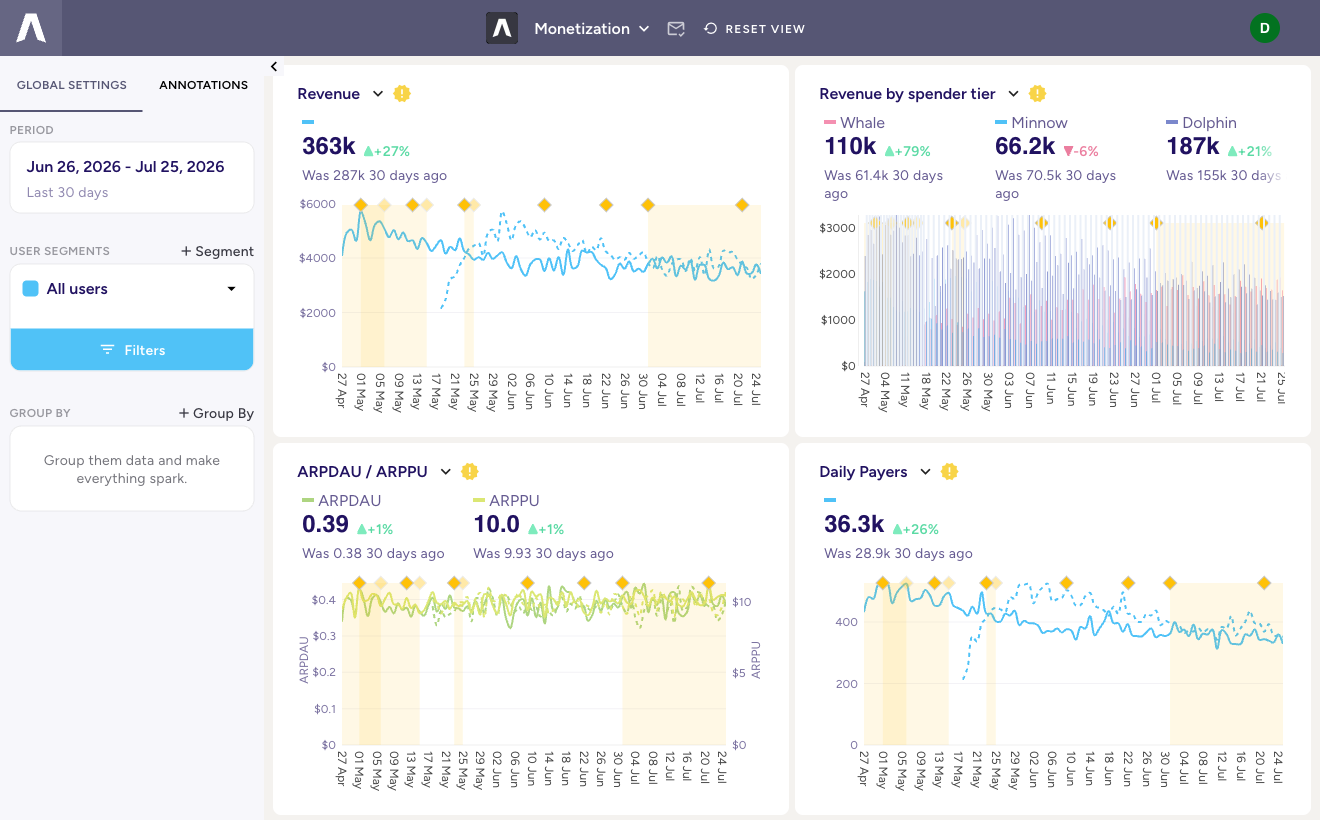Viewport: 1320px width, 820px height.
Task: Click the warning badge beside Revenue by spender tier
Action: coord(1038,93)
